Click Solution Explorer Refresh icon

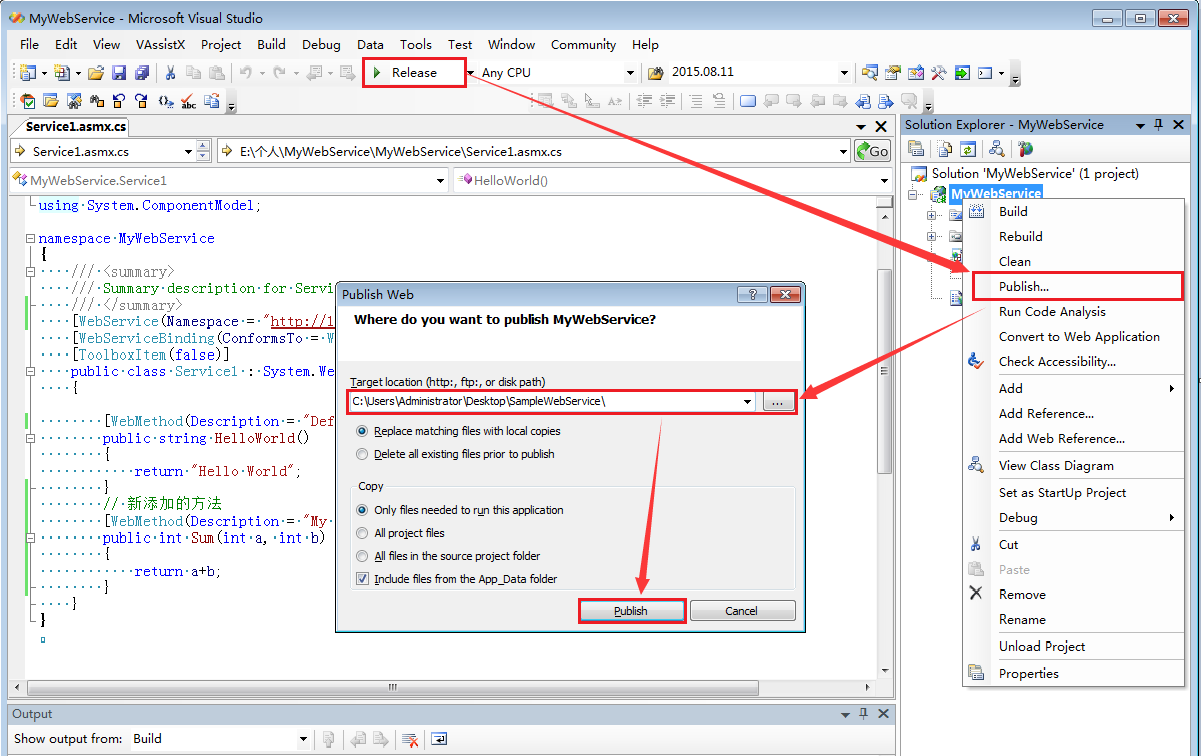[x=968, y=149]
